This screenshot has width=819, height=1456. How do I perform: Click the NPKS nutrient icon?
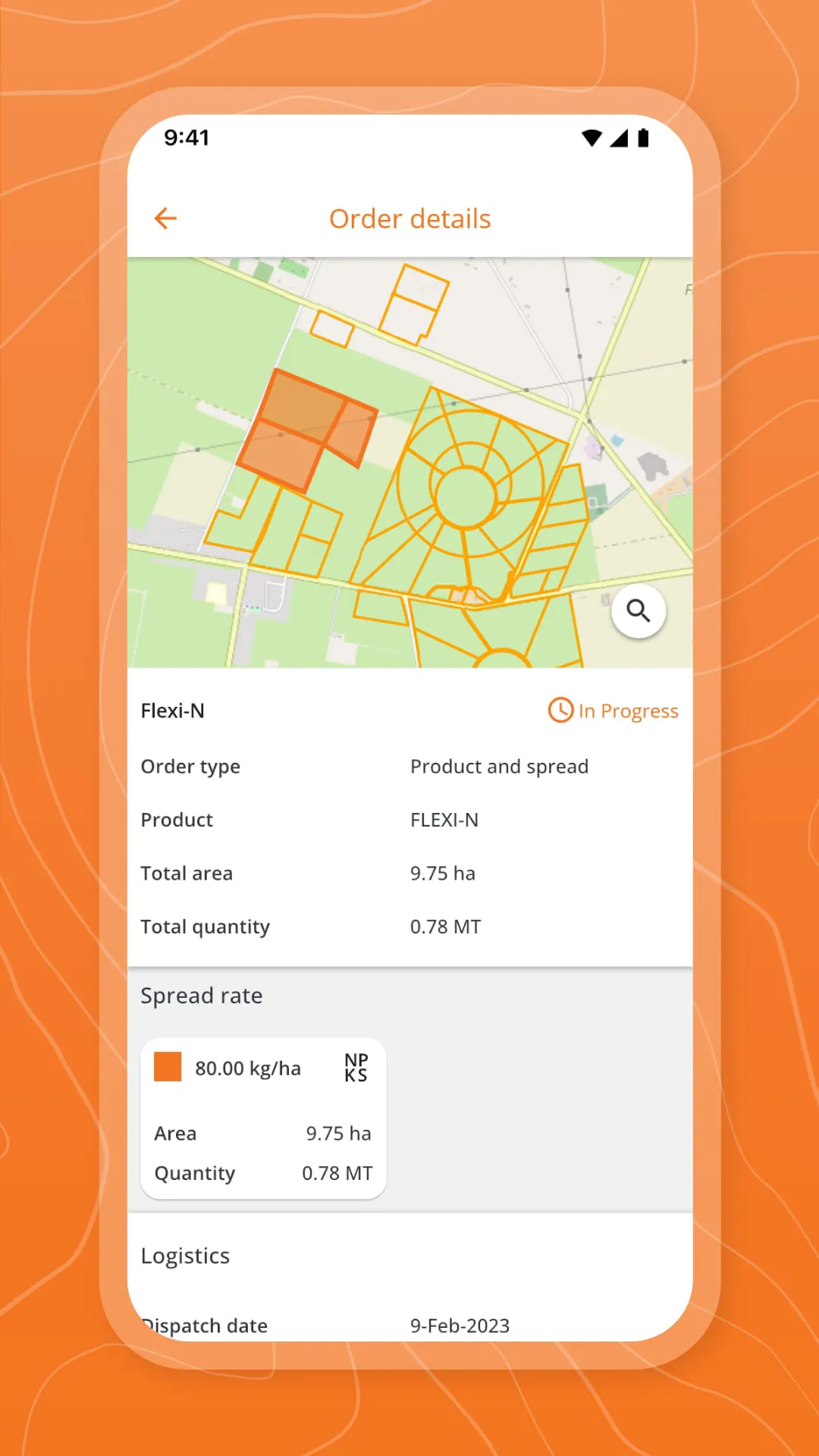[x=356, y=1068]
